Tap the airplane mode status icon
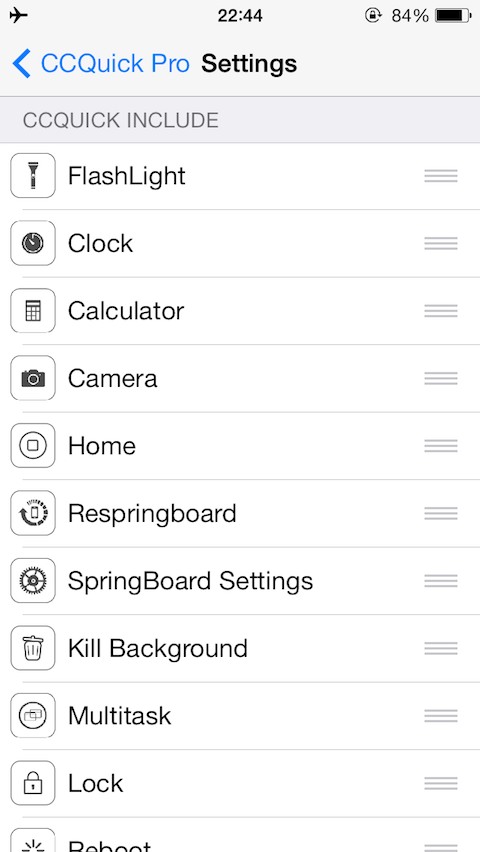The height and width of the screenshot is (852, 480). (x=19, y=15)
